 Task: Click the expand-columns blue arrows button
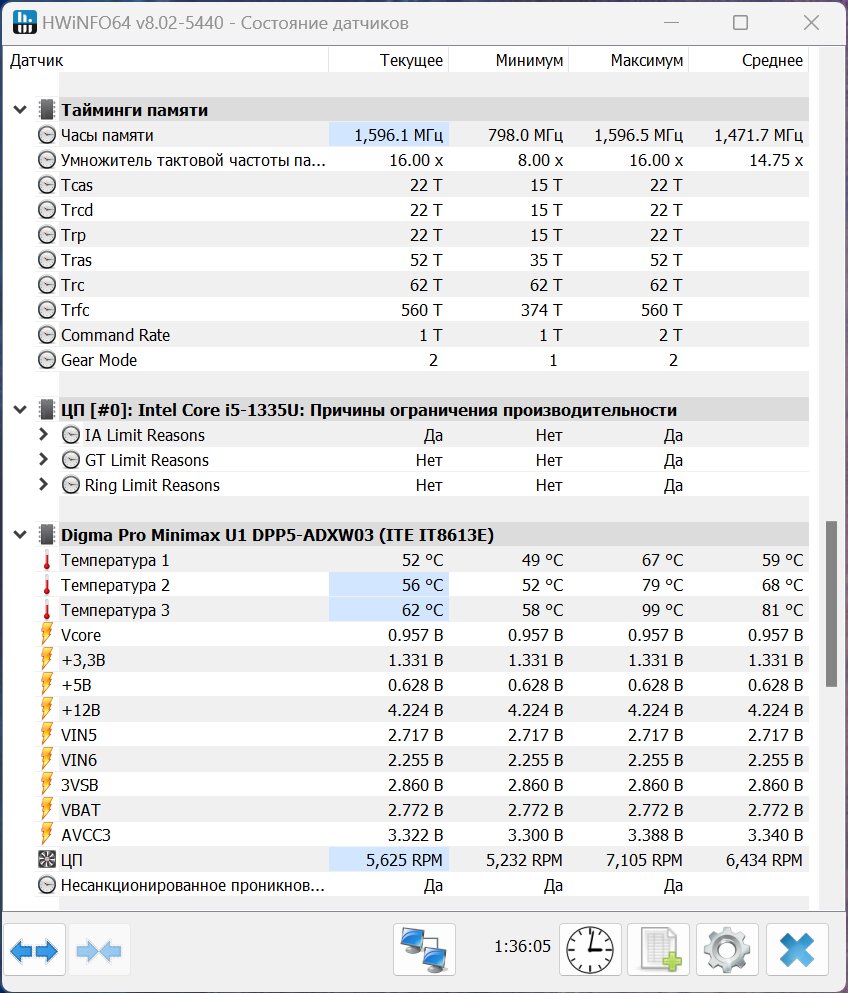(x=34, y=950)
